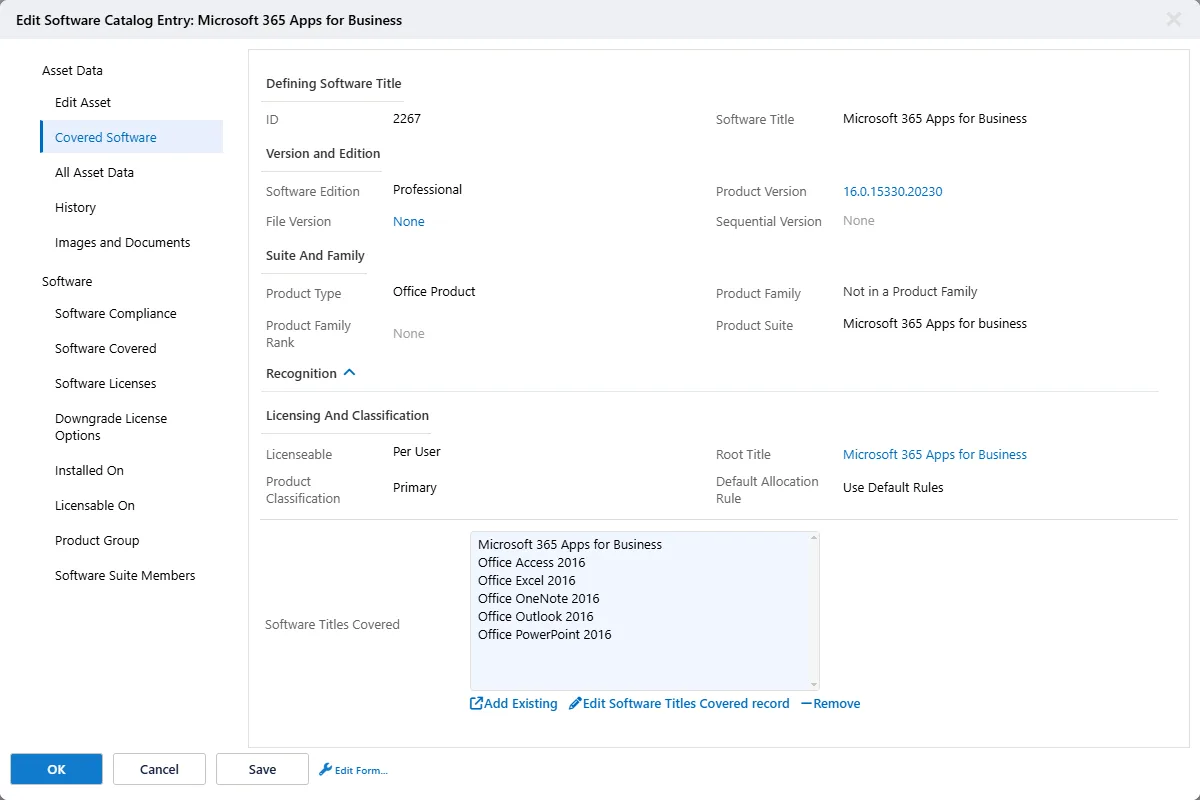Click the Product Type value Office Product
Image resolution: width=1200 pixels, height=800 pixels.
[x=434, y=292]
